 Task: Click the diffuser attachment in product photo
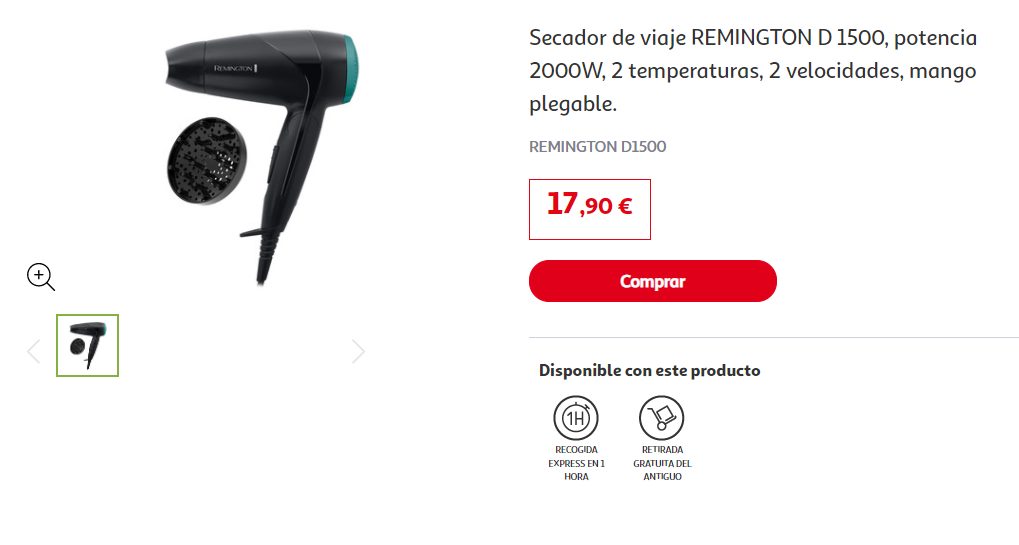207,160
